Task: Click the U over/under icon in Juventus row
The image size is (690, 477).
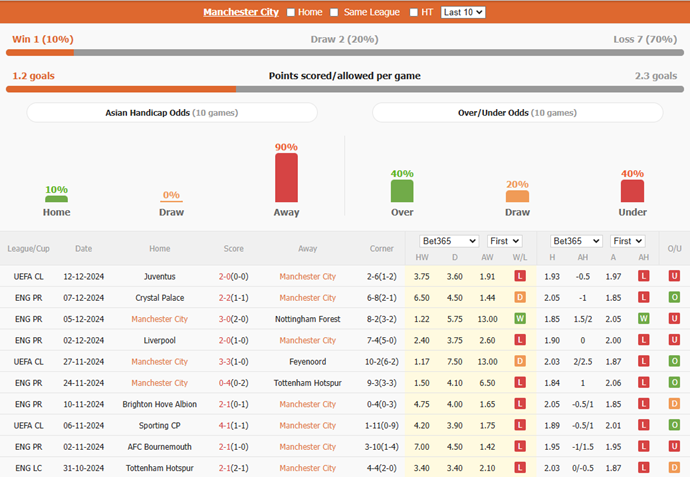Action: [674, 276]
